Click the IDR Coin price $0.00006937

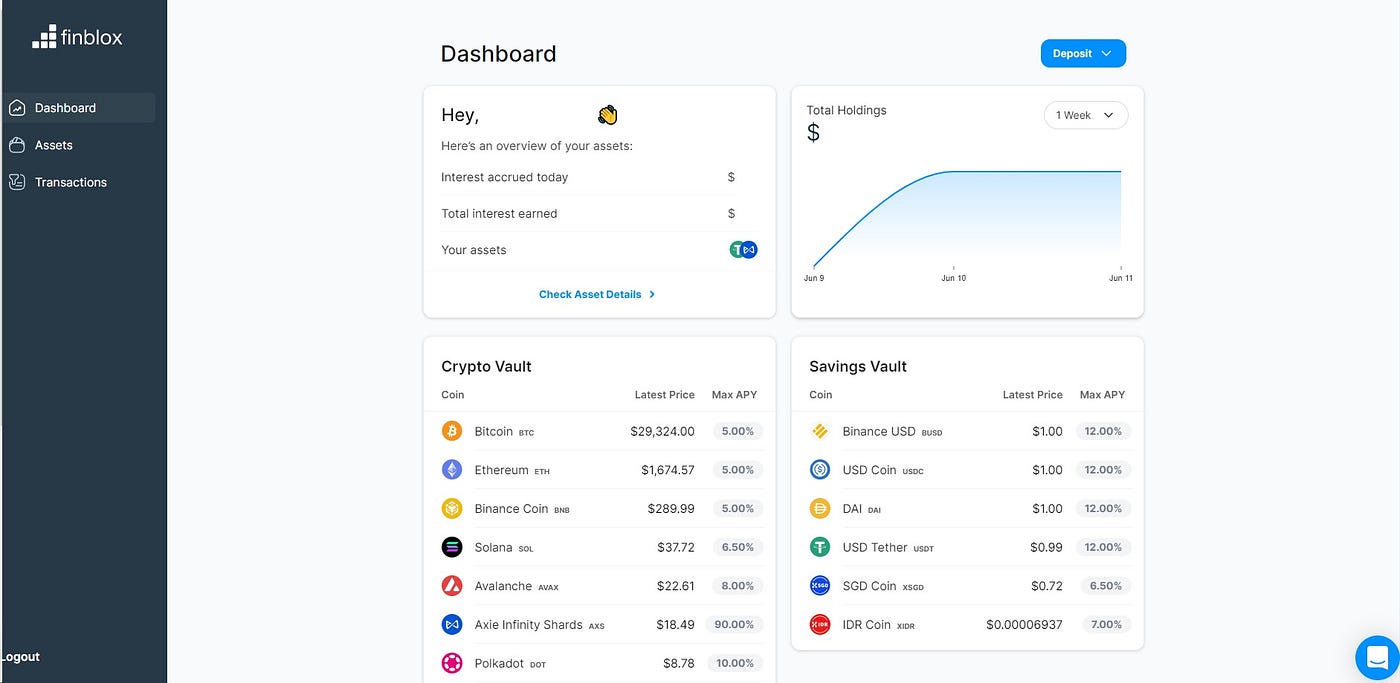coord(1024,624)
